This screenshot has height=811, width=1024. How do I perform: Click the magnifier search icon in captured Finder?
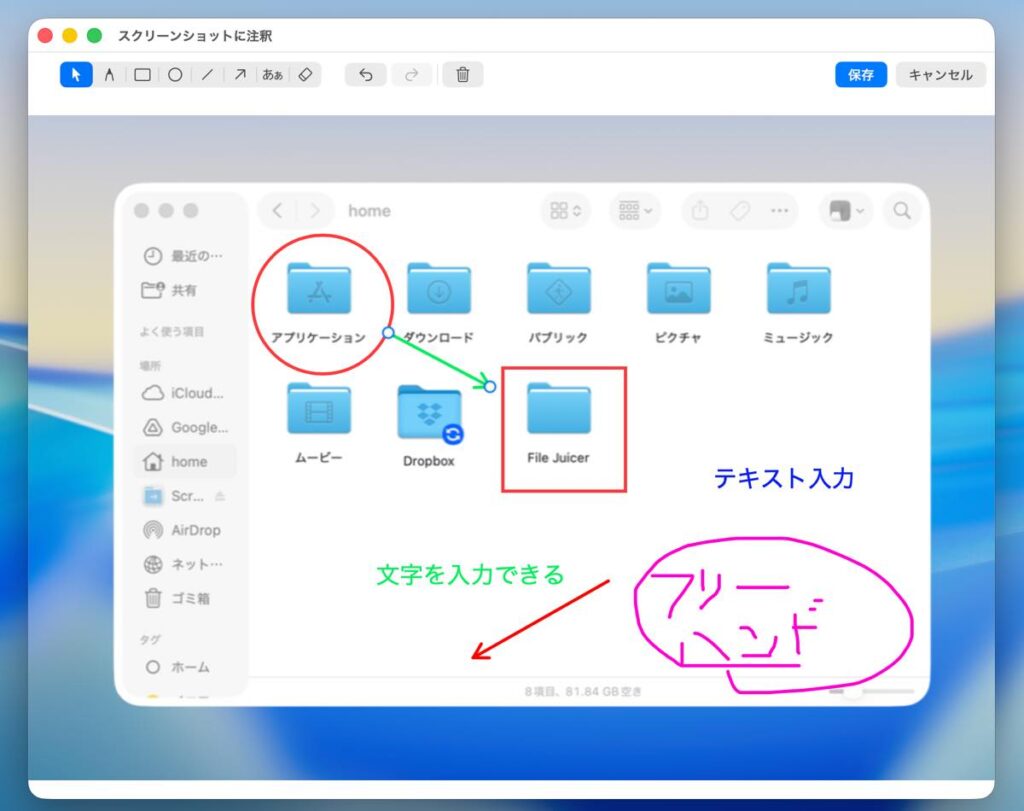point(902,211)
